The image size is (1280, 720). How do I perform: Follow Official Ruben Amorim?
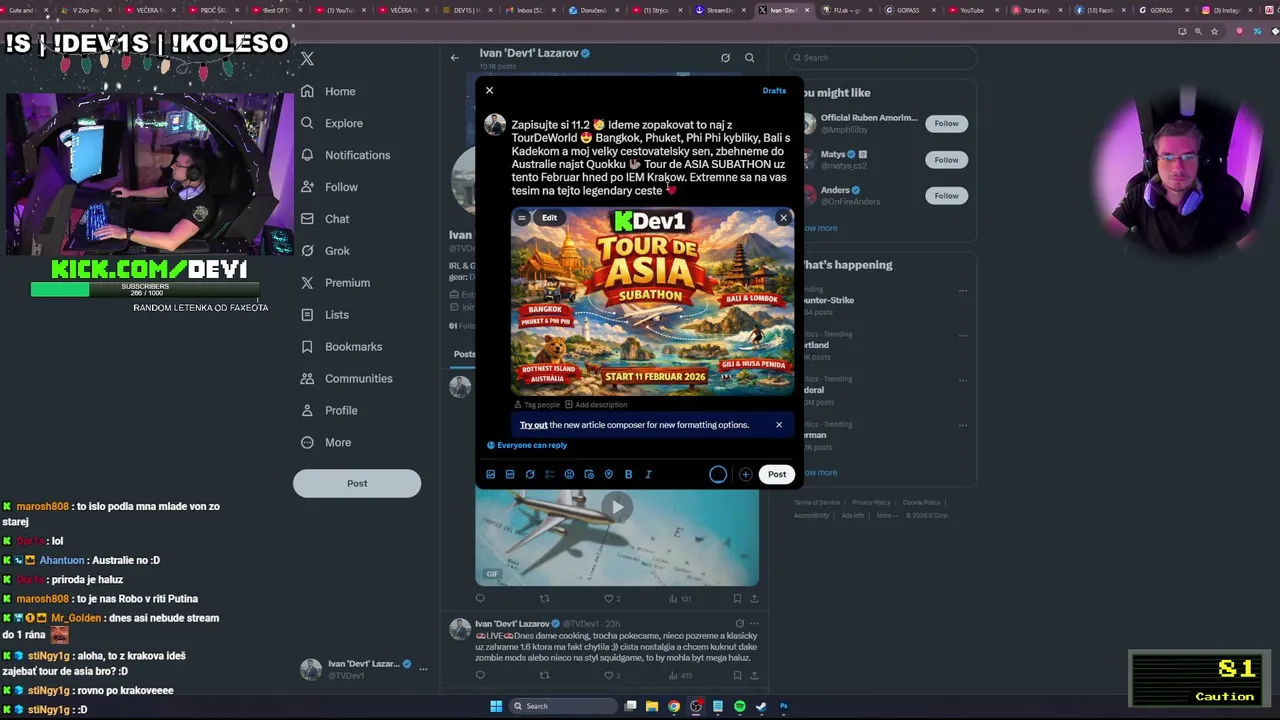[946, 124]
